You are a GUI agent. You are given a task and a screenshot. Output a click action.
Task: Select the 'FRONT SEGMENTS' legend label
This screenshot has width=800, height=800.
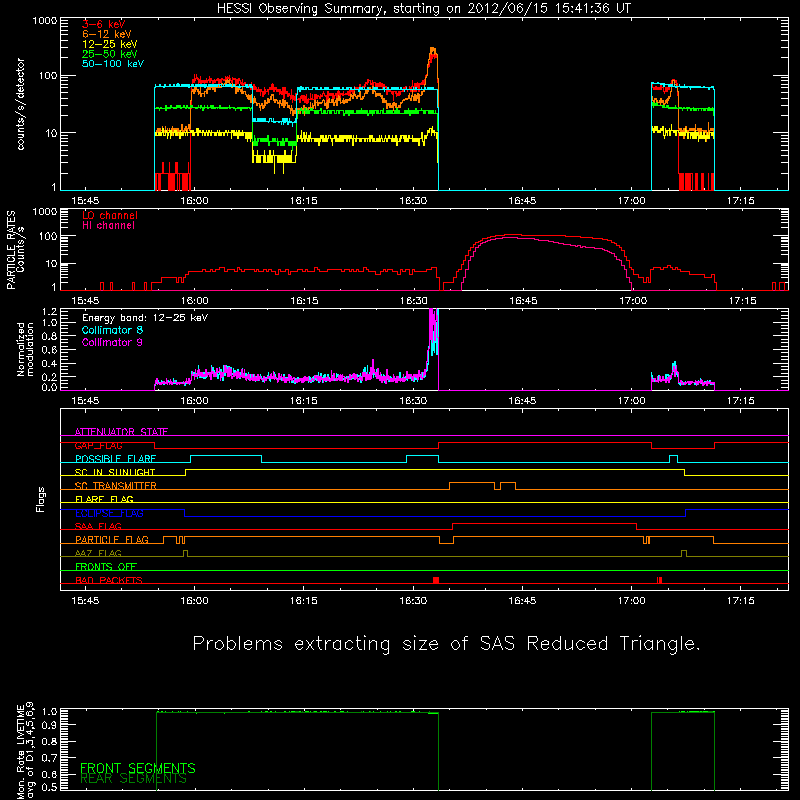138,768
